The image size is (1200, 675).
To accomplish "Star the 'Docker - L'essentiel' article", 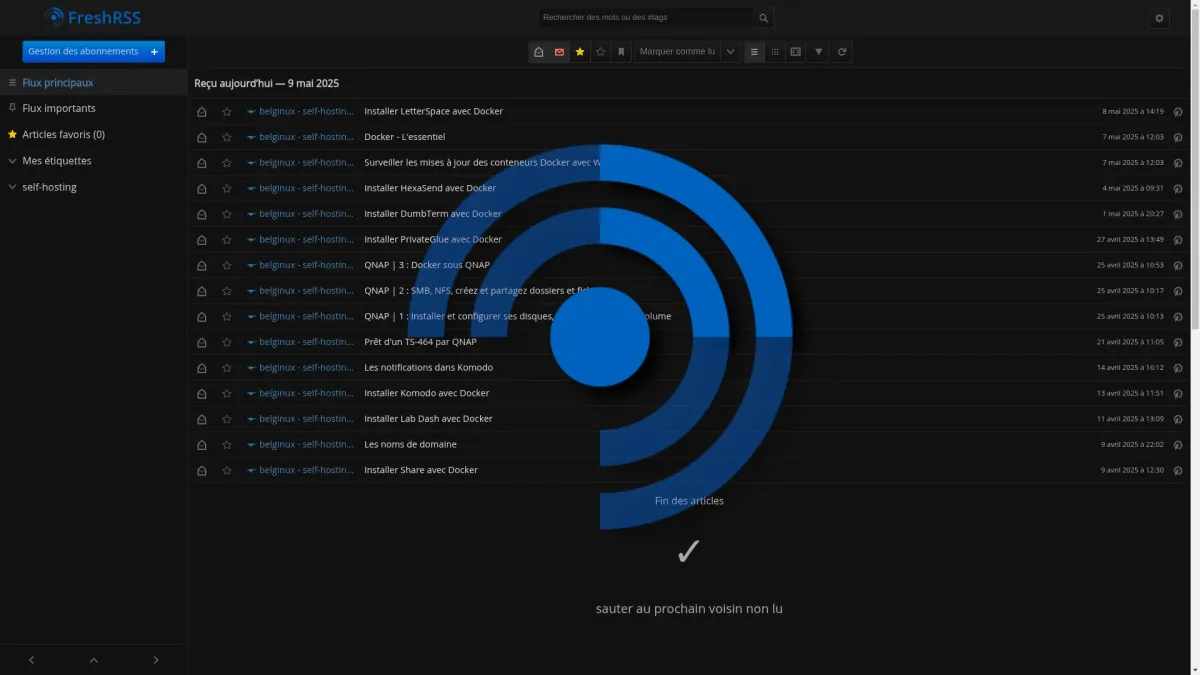I will [x=227, y=137].
